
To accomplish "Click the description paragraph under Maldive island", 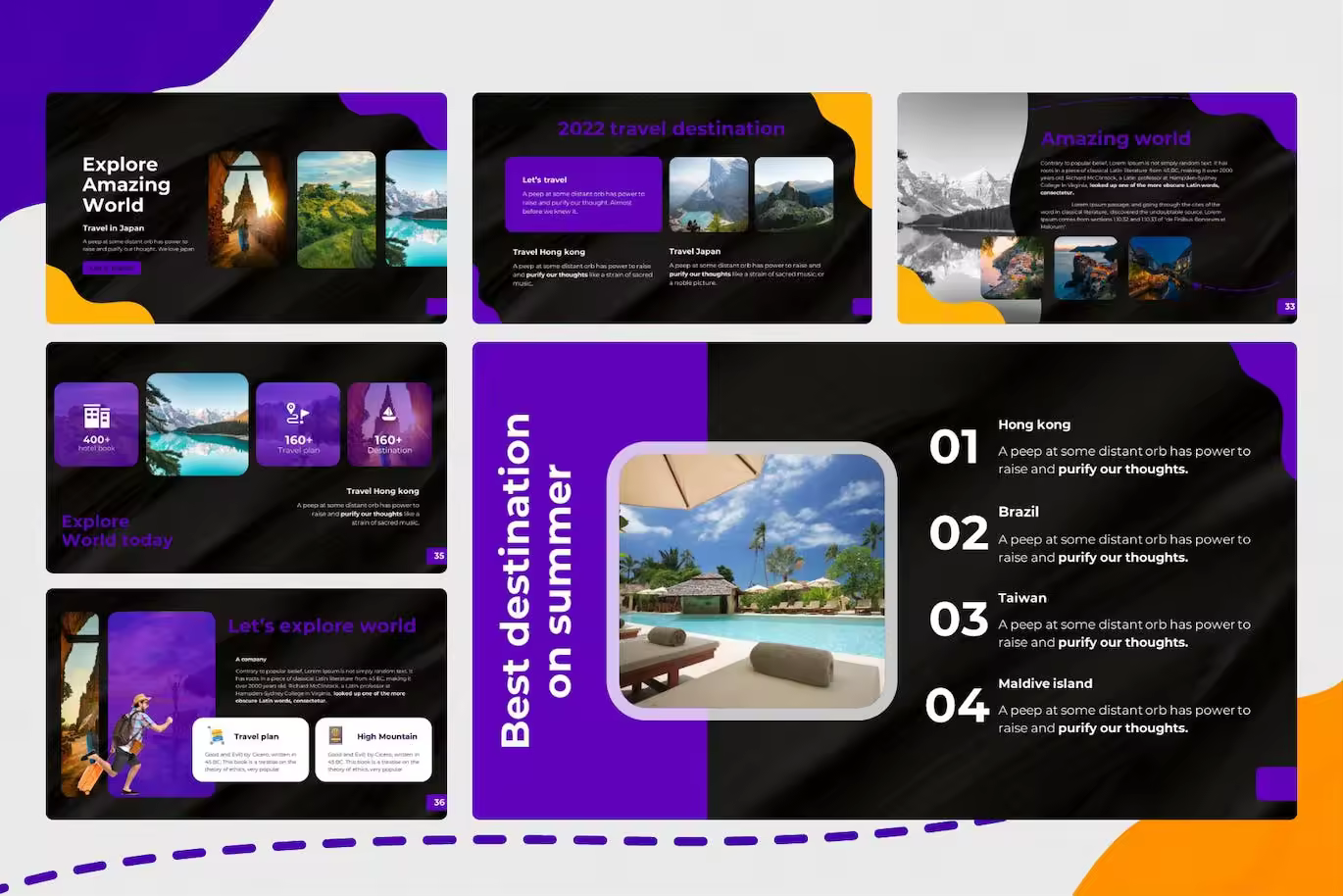I will pyautogui.click(x=1124, y=719).
